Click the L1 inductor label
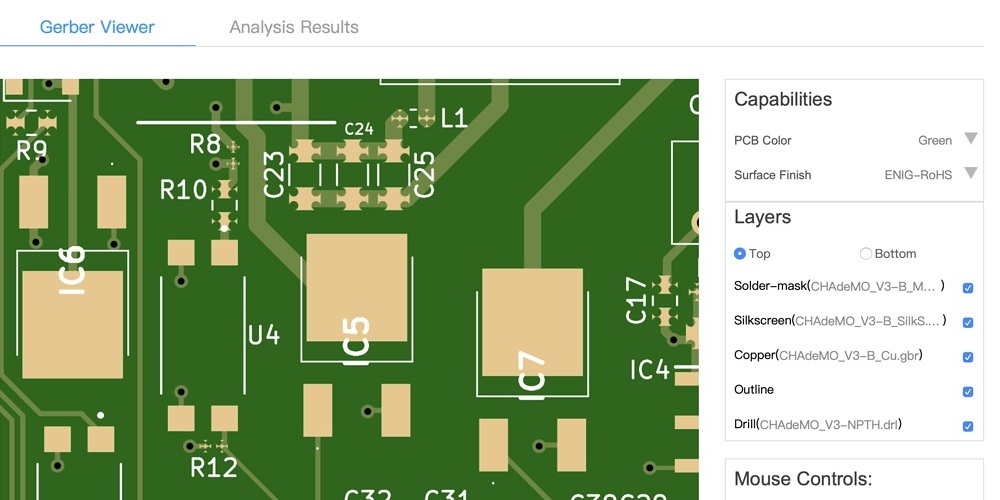The image size is (1000, 500). (x=454, y=119)
